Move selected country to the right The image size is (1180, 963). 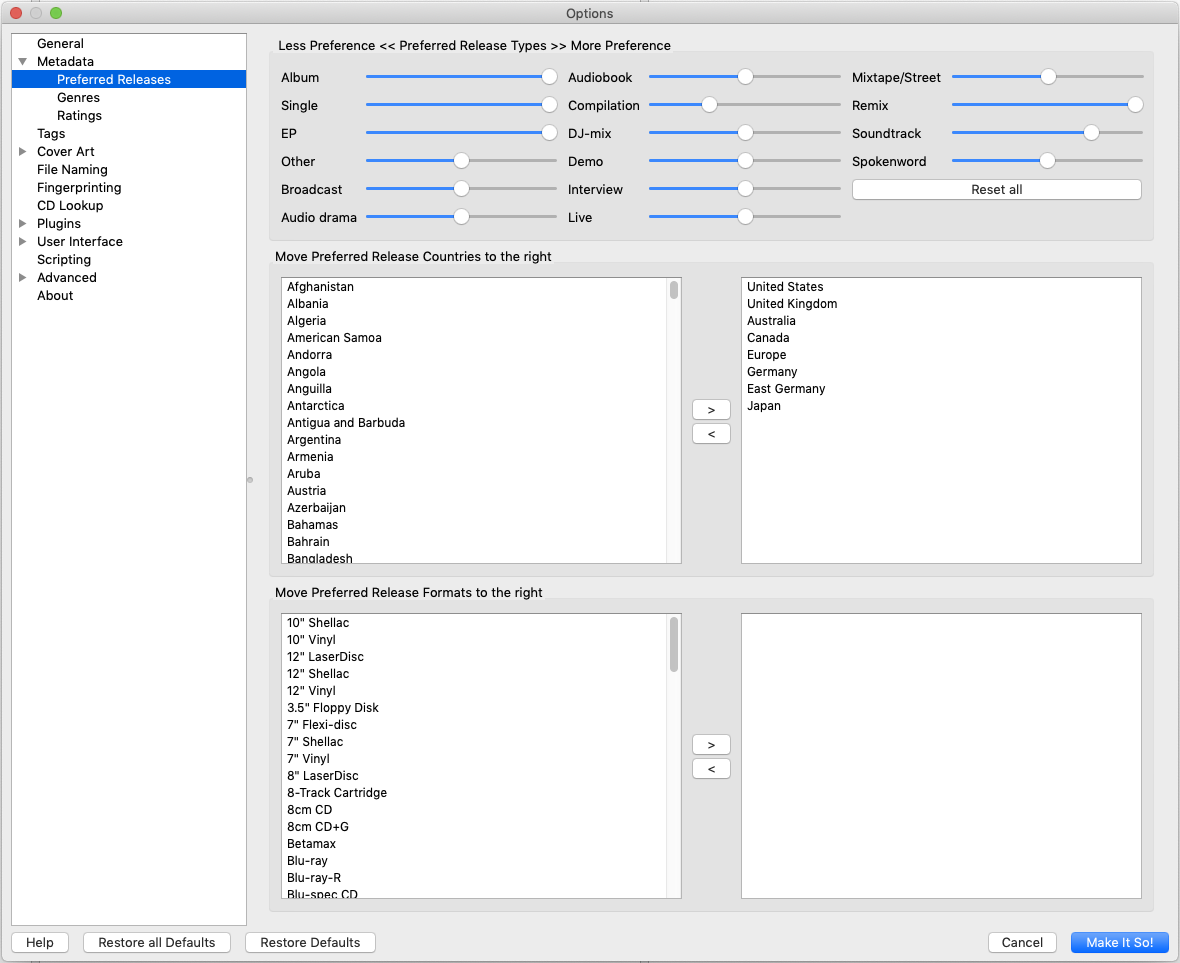[711, 410]
